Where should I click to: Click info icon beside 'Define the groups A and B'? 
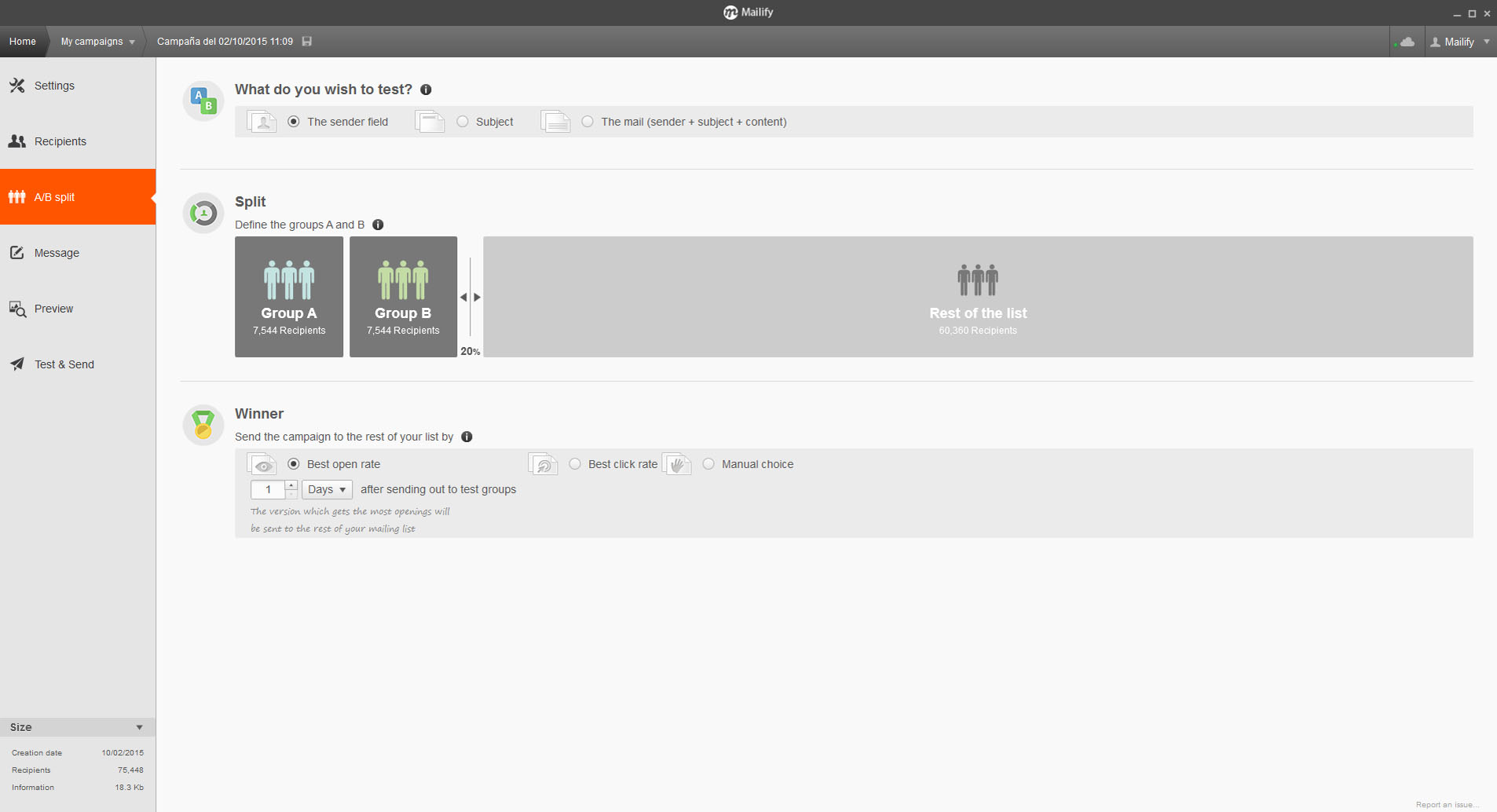coord(378,225)
